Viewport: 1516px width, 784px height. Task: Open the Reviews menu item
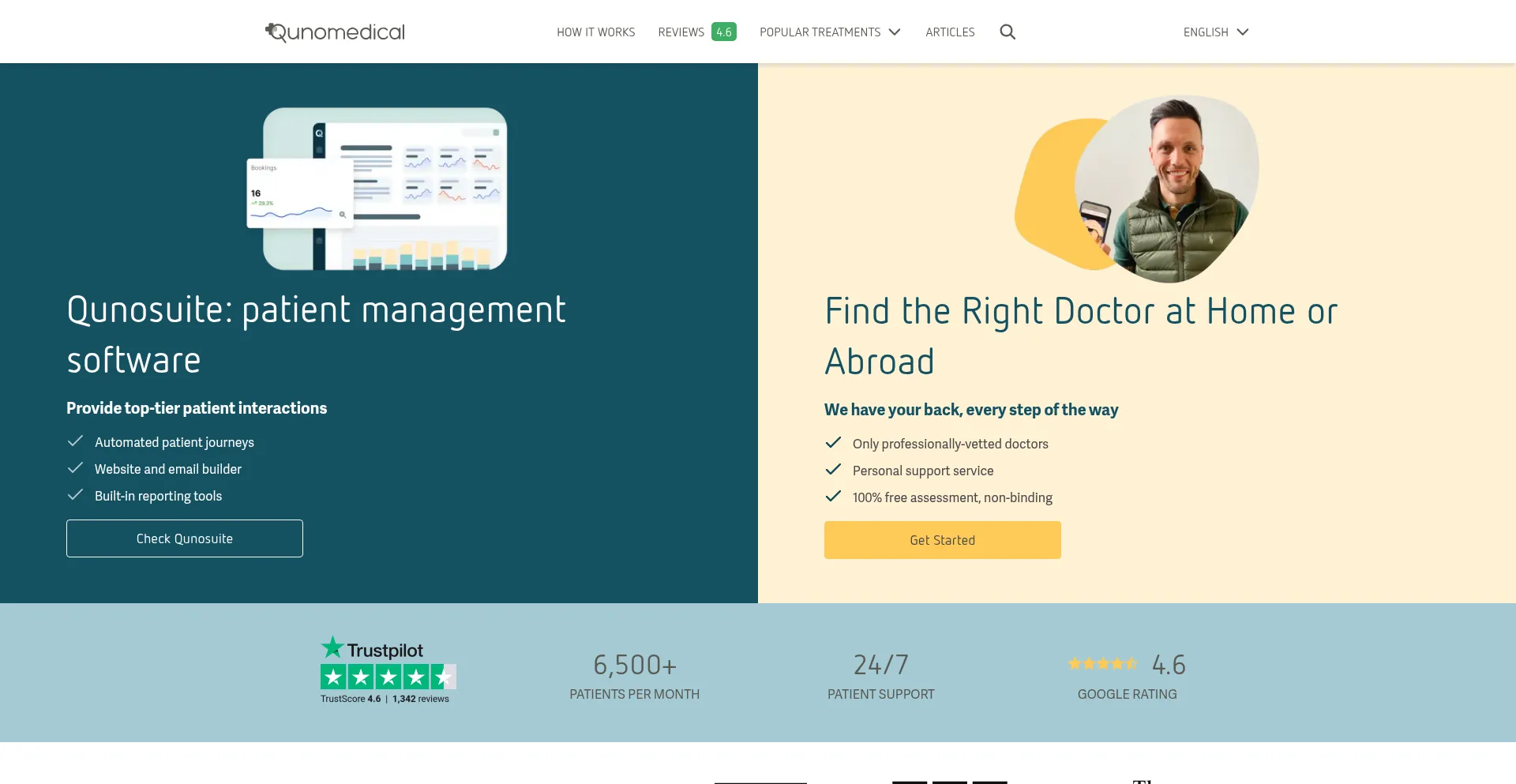pyautogui.click(x=681, y=32)
